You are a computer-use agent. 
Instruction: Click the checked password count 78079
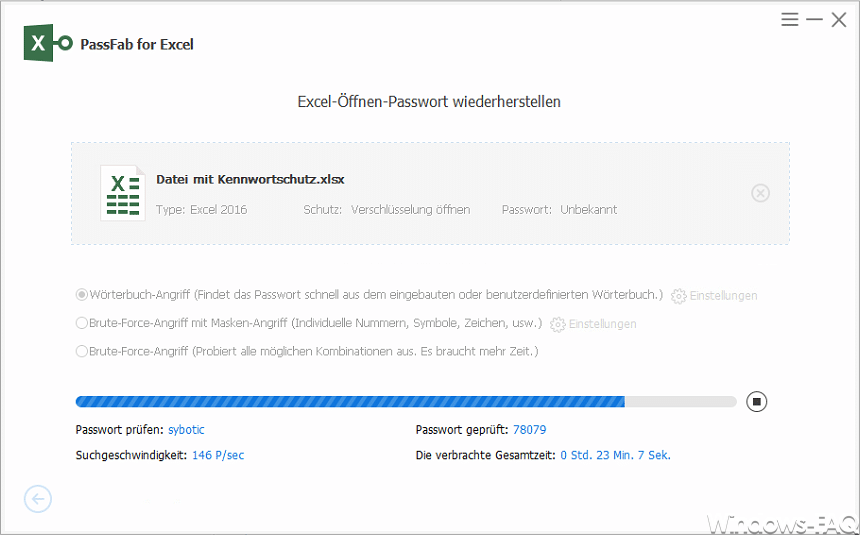click(529, 430)
